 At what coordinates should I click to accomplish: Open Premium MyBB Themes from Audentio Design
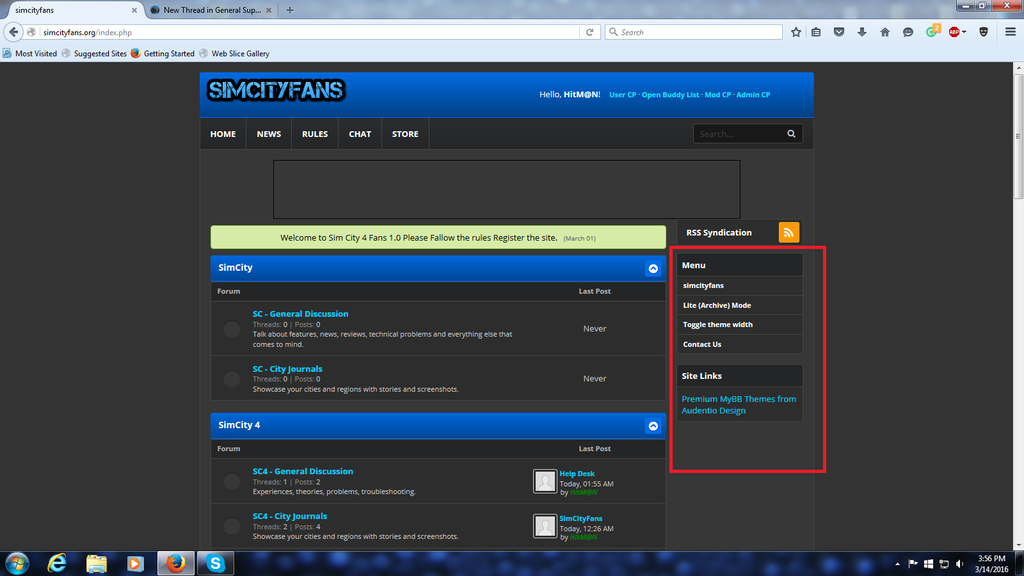pos(739,404)
